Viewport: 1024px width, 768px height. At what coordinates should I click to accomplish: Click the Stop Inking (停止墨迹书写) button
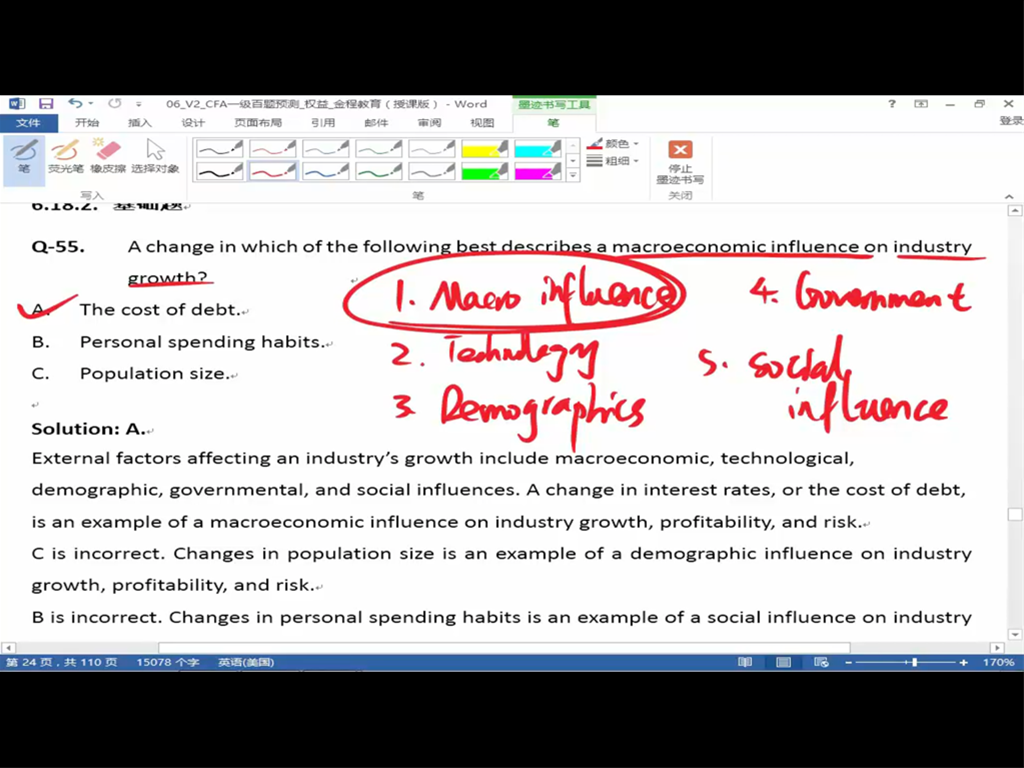click(x=680, y=162)
